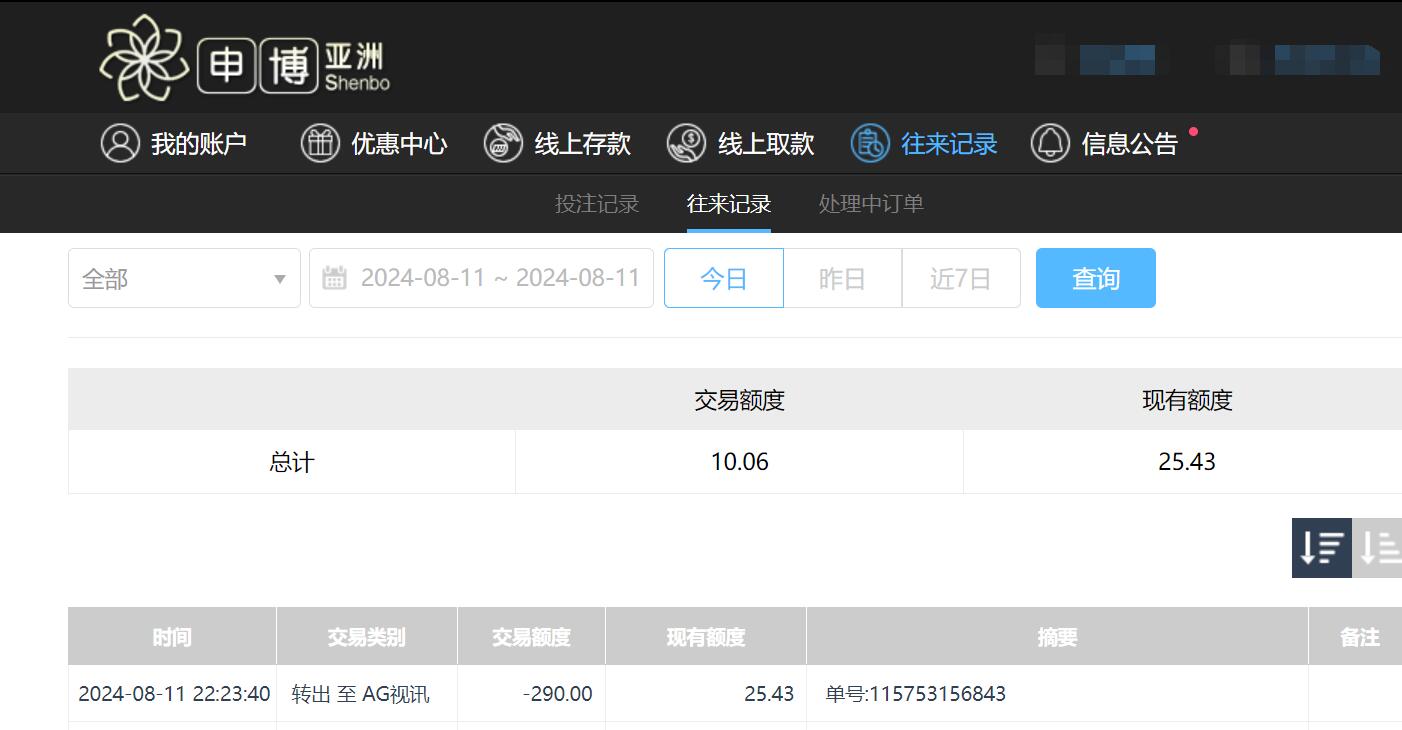This screenshot has height=730, width=1402.
Task: Click the 我的账户 account icon
Action: pos(120,143)
